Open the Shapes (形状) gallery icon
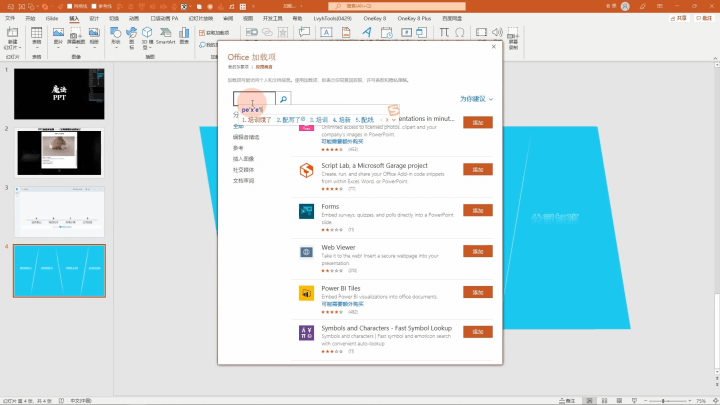 point(116,33)
